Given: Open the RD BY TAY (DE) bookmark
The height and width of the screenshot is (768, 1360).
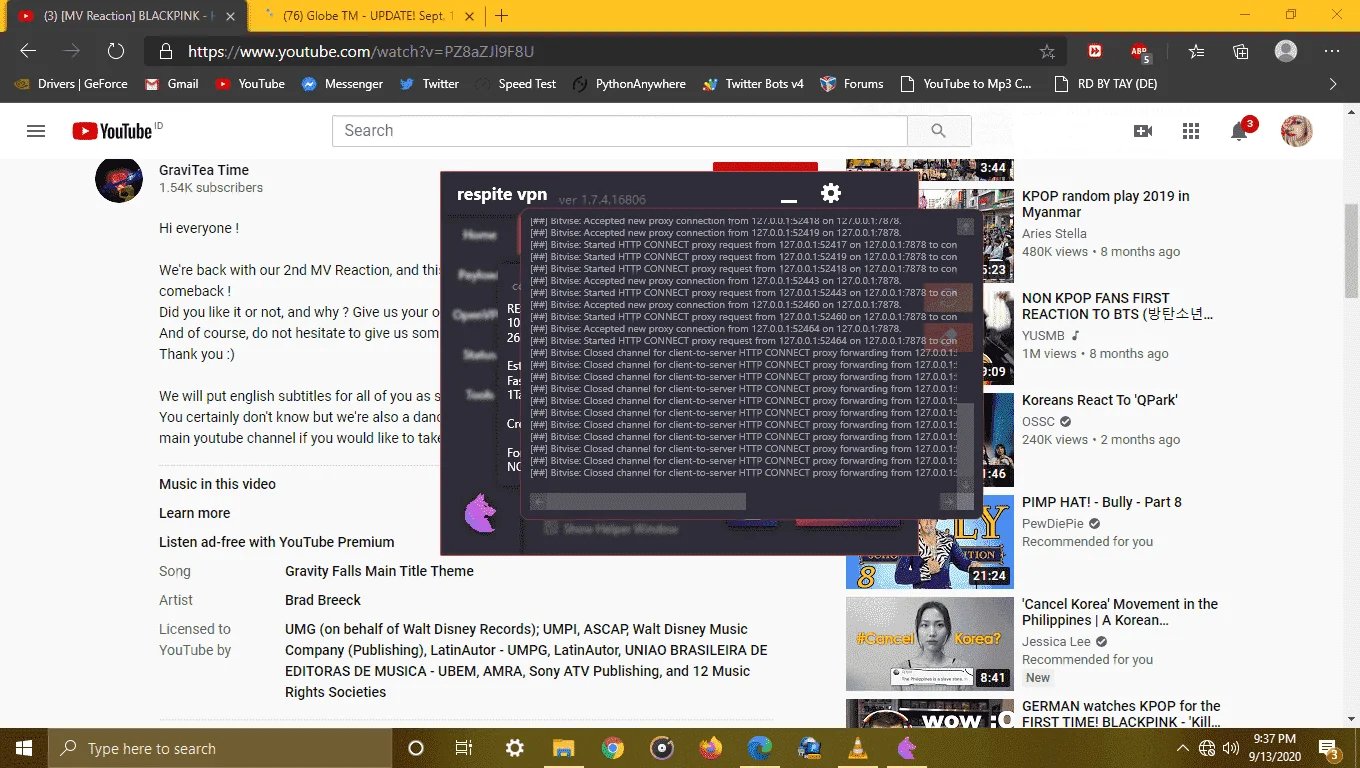Looking at the screenshot, I should pos(1106,84).
